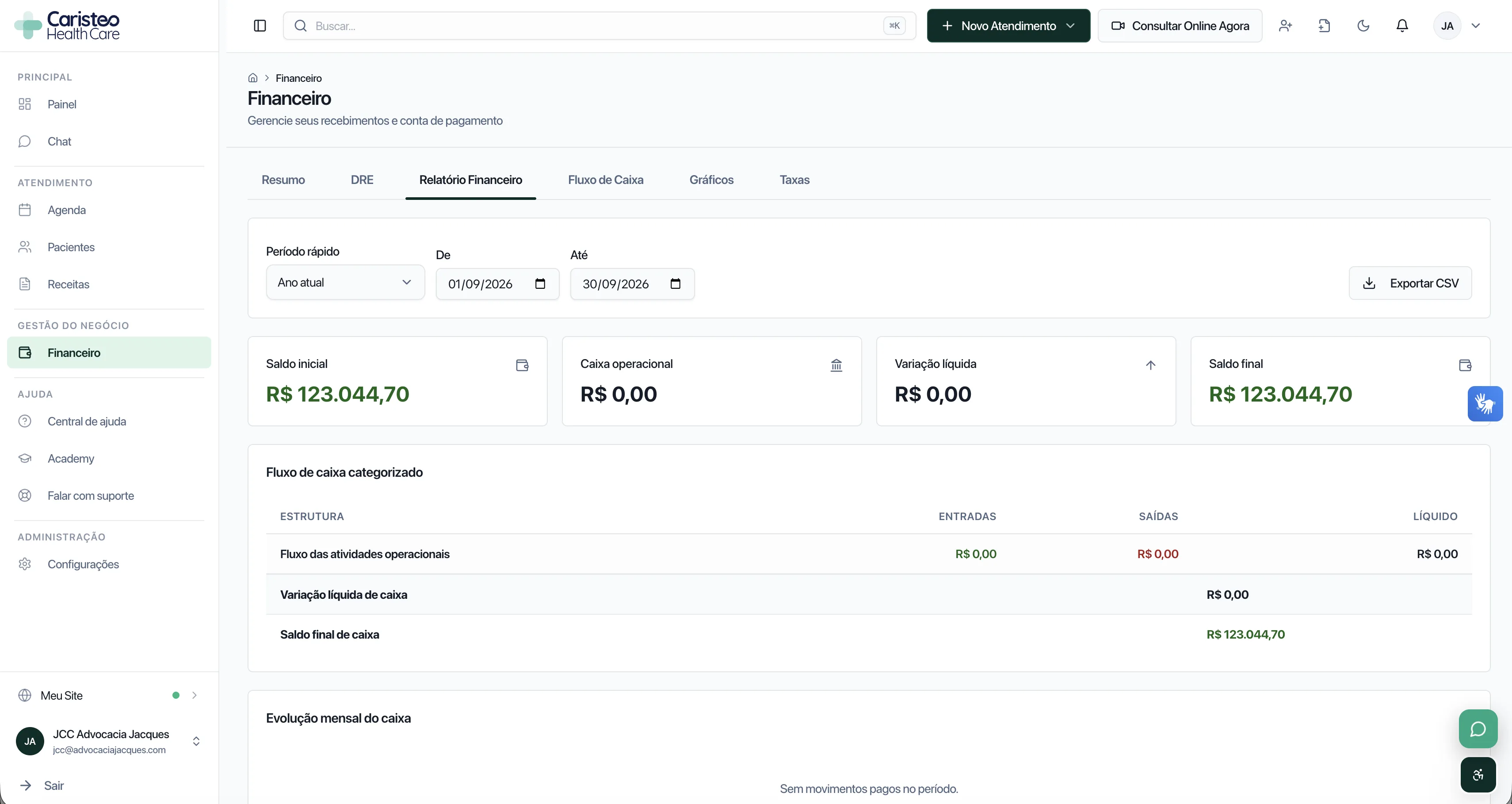Open the Gráficos tab

click(711, 180)
